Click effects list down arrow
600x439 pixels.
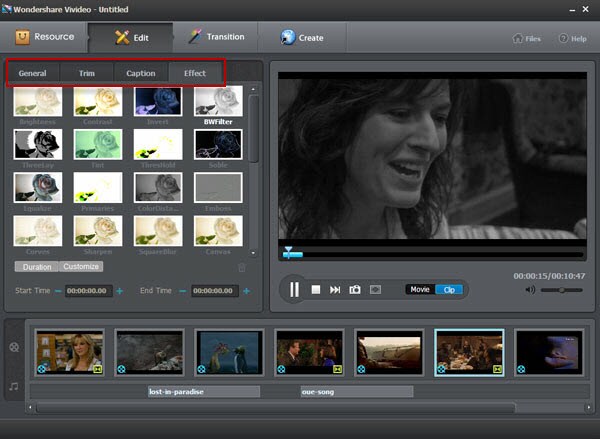click(253, 253)
